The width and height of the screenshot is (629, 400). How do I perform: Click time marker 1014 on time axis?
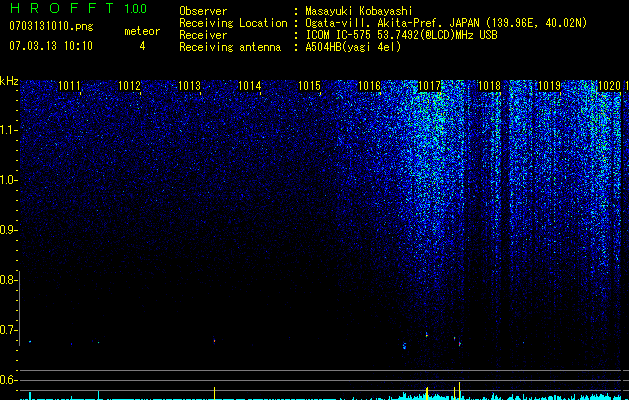(x=250, y=86)
